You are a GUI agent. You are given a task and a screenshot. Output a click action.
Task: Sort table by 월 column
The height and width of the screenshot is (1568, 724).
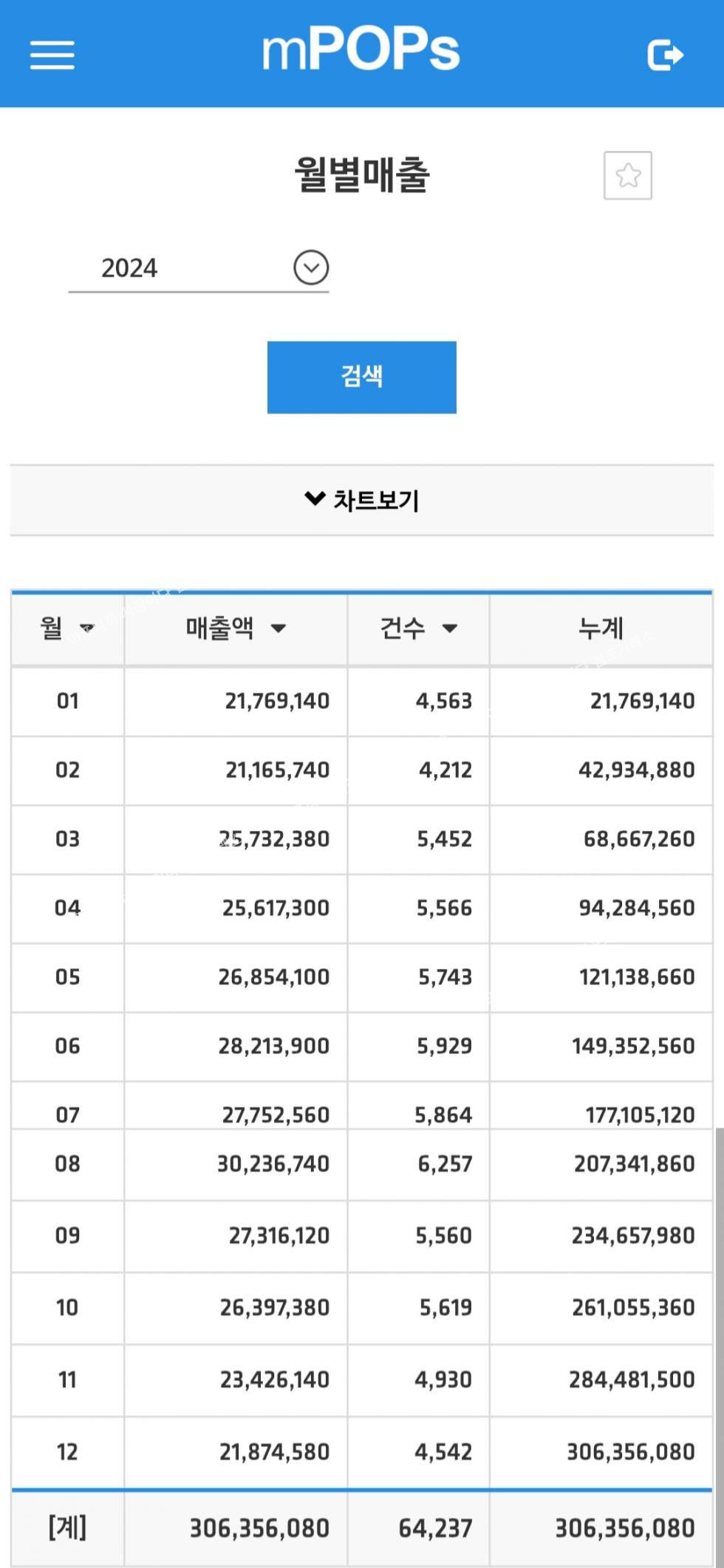pyautogui.click(x=67, y=629)
